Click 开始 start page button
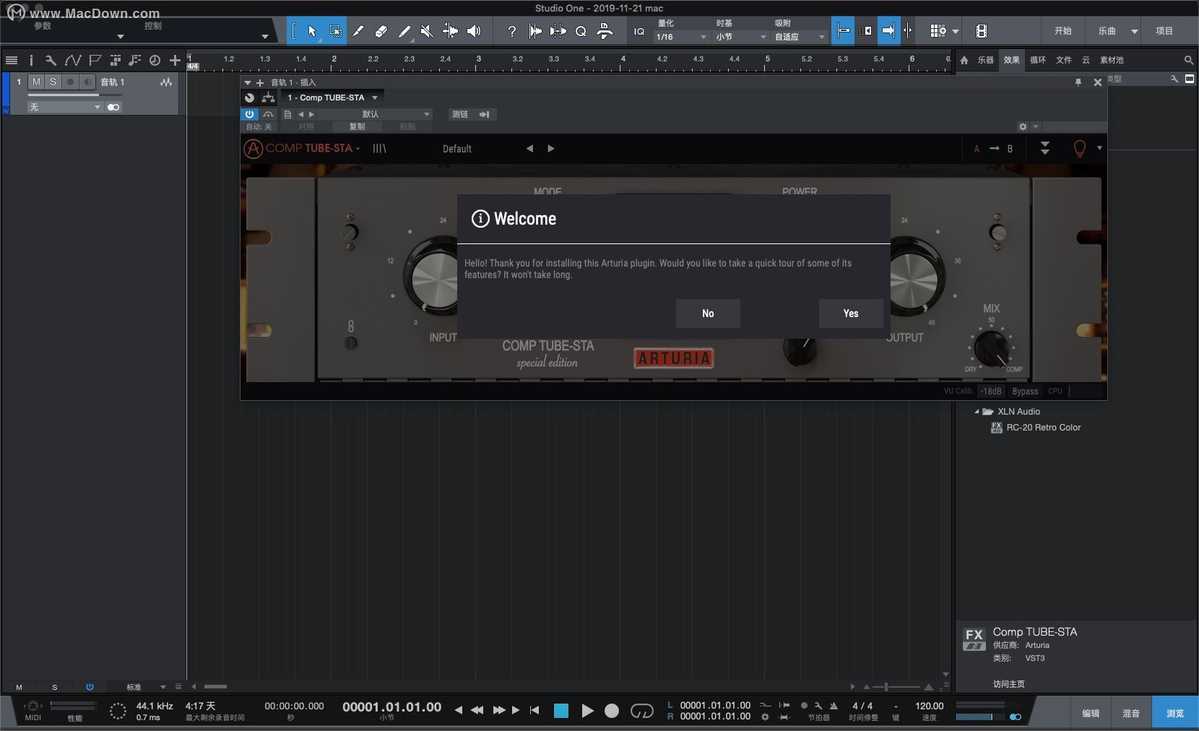Viewport: 1199px width, 731px height. coord(1063,31)
